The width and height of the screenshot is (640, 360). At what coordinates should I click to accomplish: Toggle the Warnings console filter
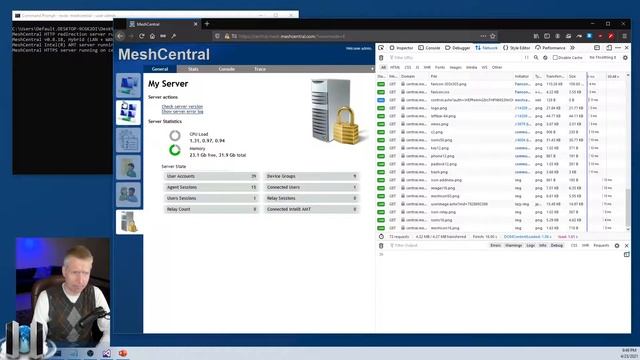tap(513, 246)
